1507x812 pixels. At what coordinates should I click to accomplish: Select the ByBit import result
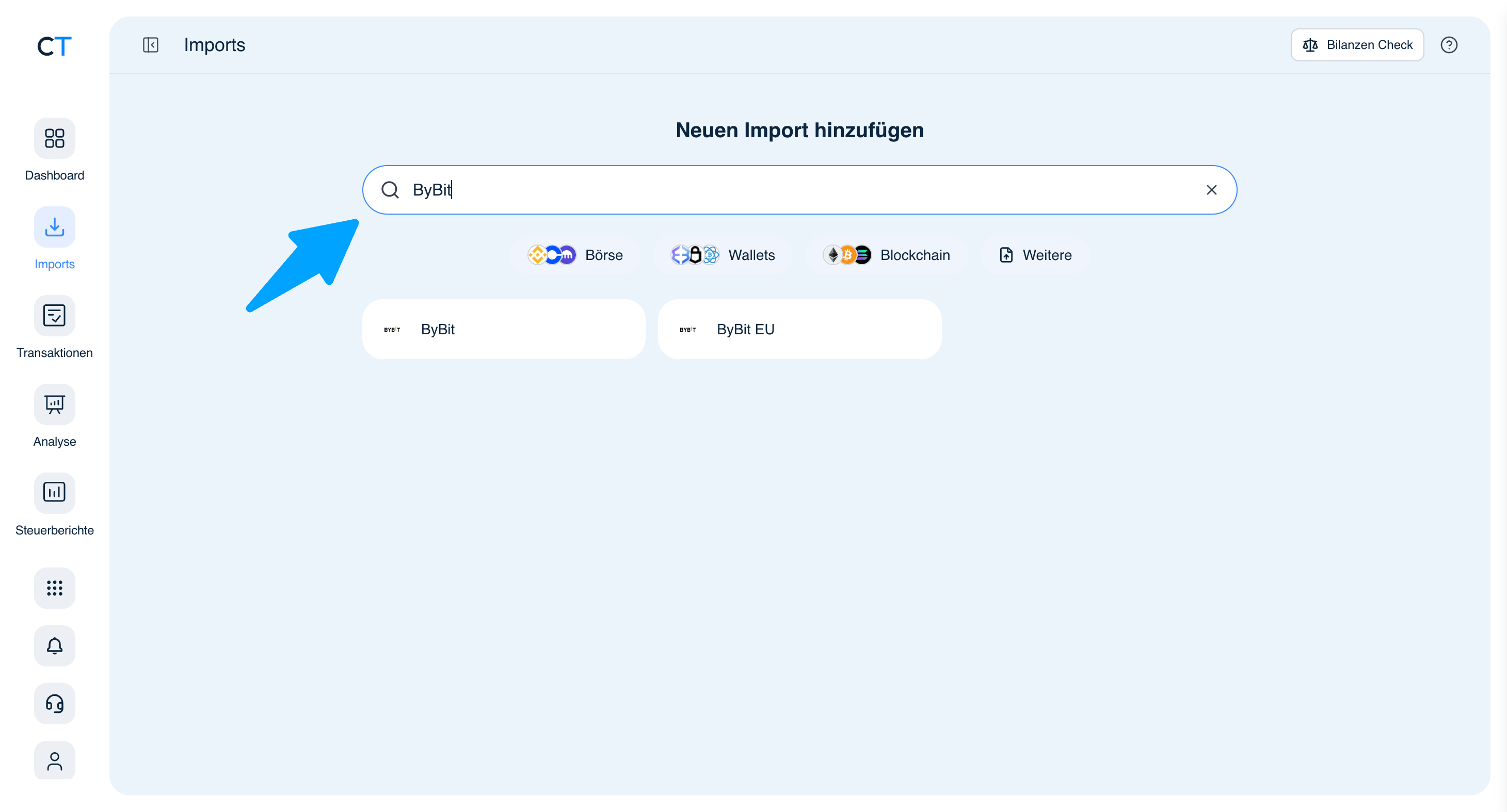click(504, 329)
